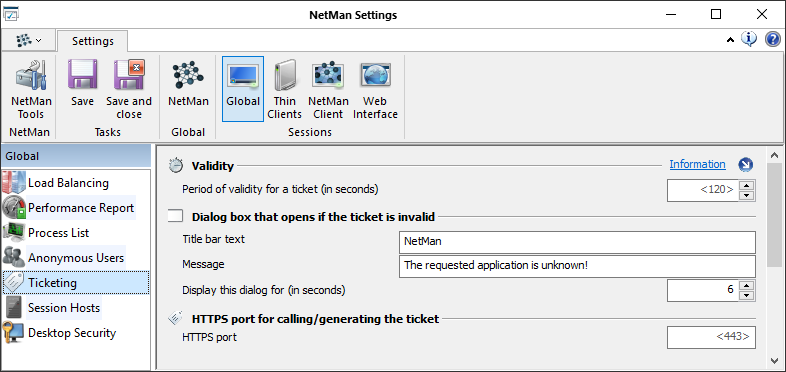
Task: Click the scrollbar down arrow
Action: point(773,360)
